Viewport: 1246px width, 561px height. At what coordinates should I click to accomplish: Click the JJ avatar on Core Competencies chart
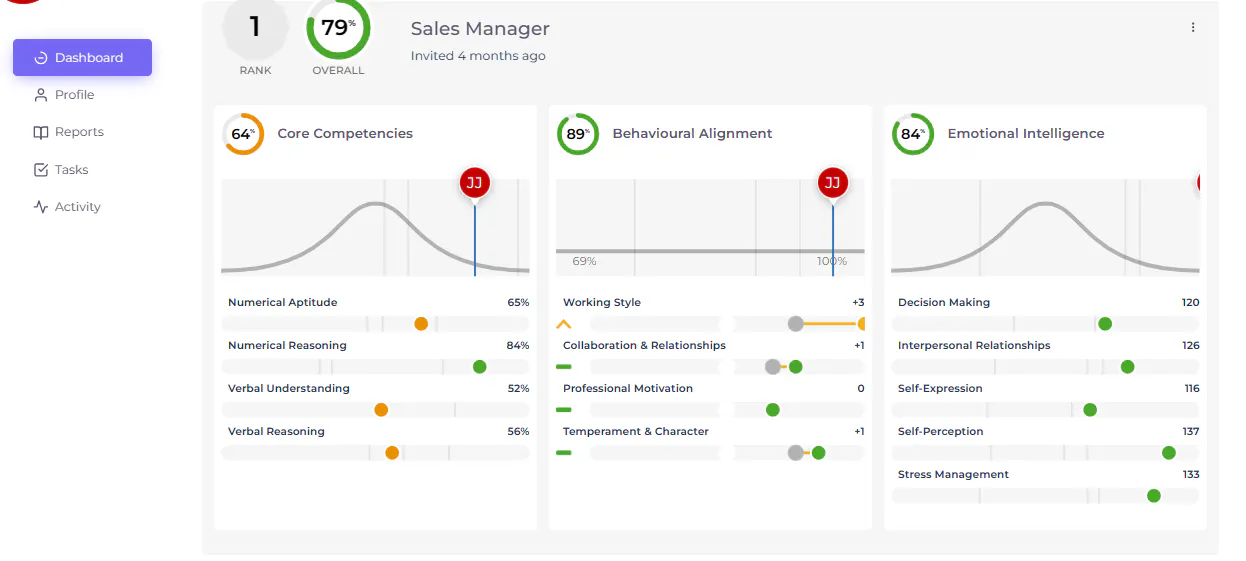coord(475,183)
